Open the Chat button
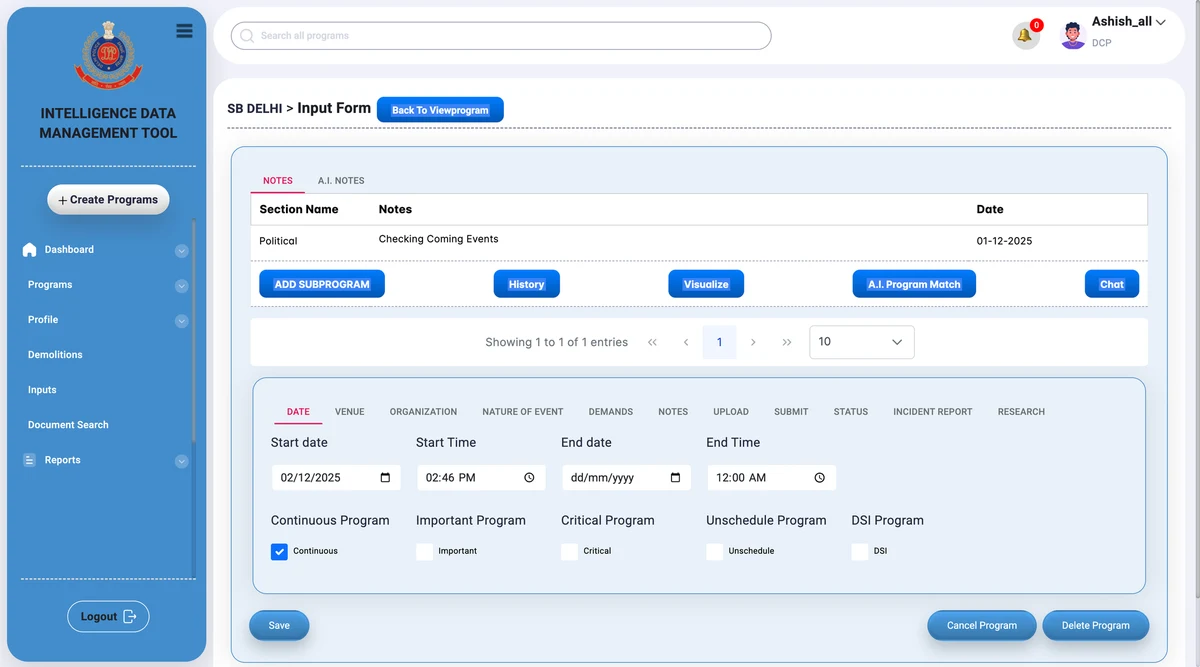1200x667 pixels. (x=1112, y=284)
